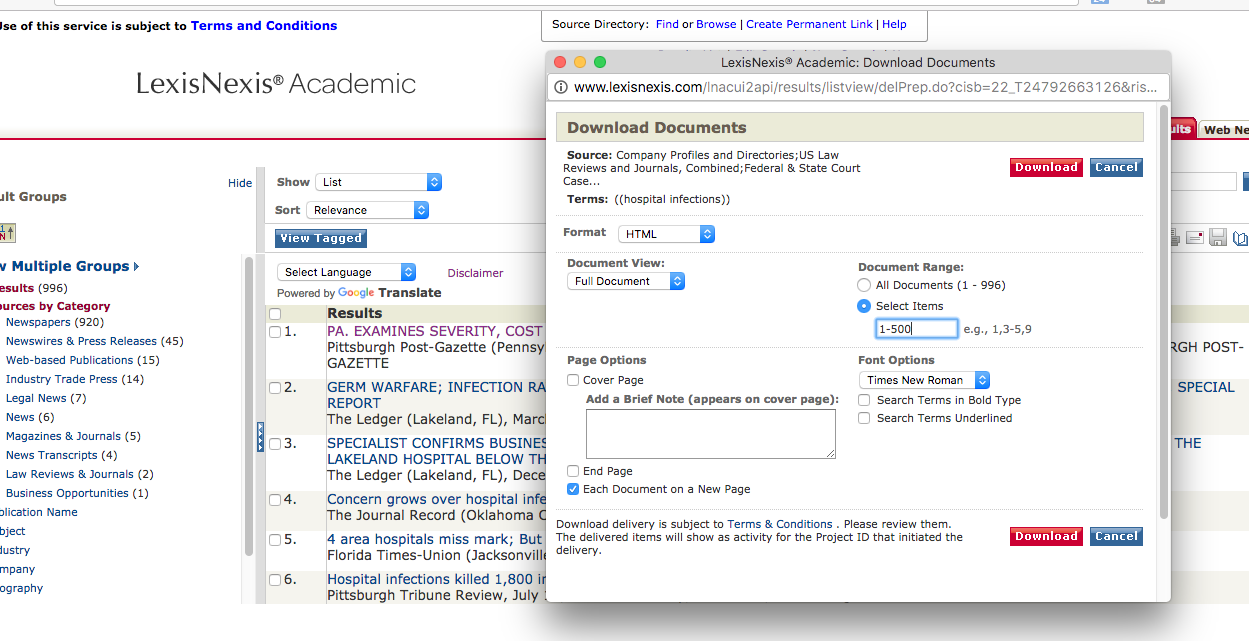The height and width of the screenshot is (641, 1249).
Task: Tick the select-all checkbox in Results header
Action: 275,314
